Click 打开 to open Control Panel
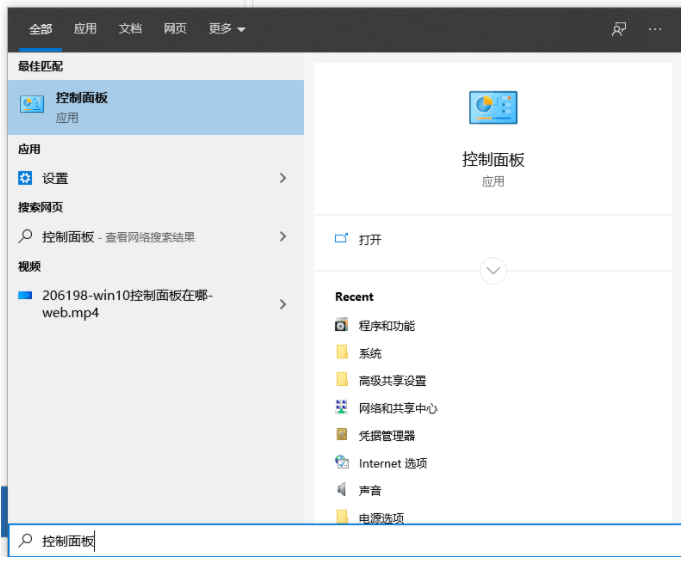 point(370,240)
